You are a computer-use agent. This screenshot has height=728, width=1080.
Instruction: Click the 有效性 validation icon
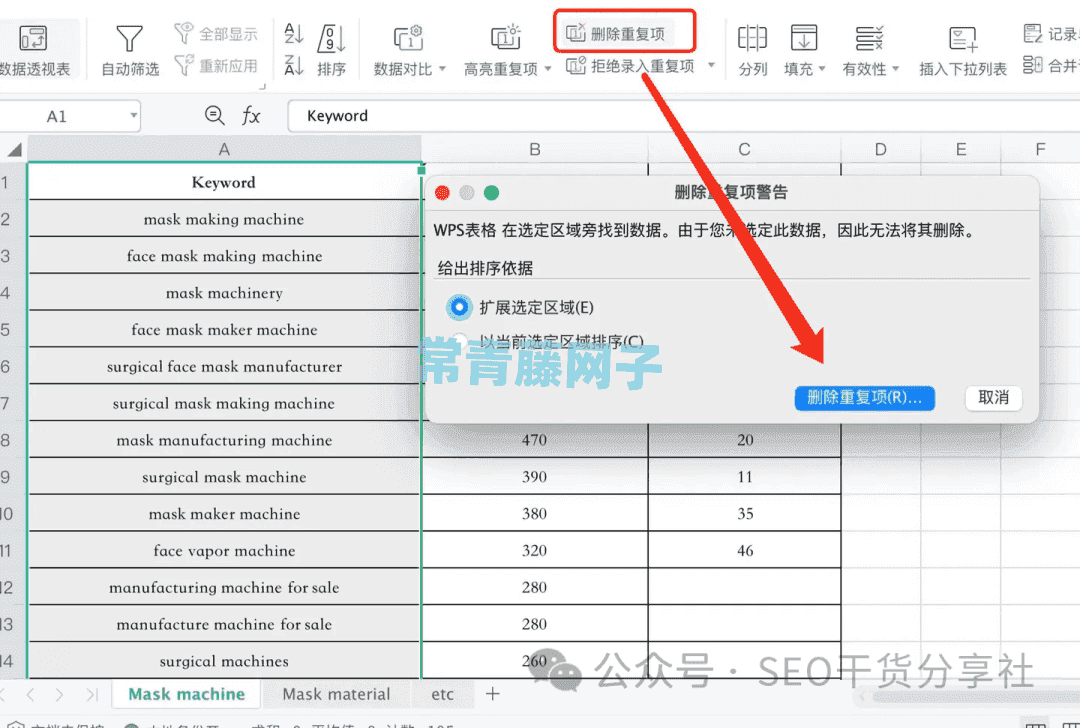[869, 39]
